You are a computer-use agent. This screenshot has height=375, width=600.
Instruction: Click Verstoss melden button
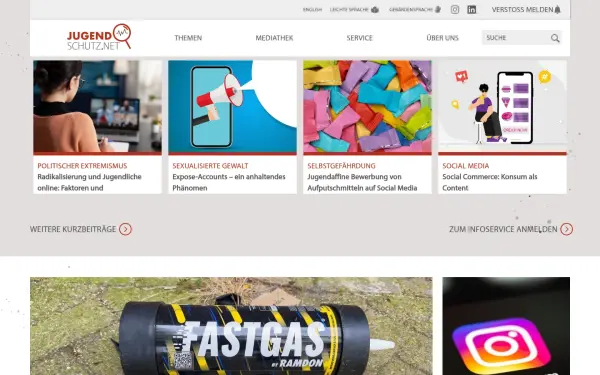(526, 10)
